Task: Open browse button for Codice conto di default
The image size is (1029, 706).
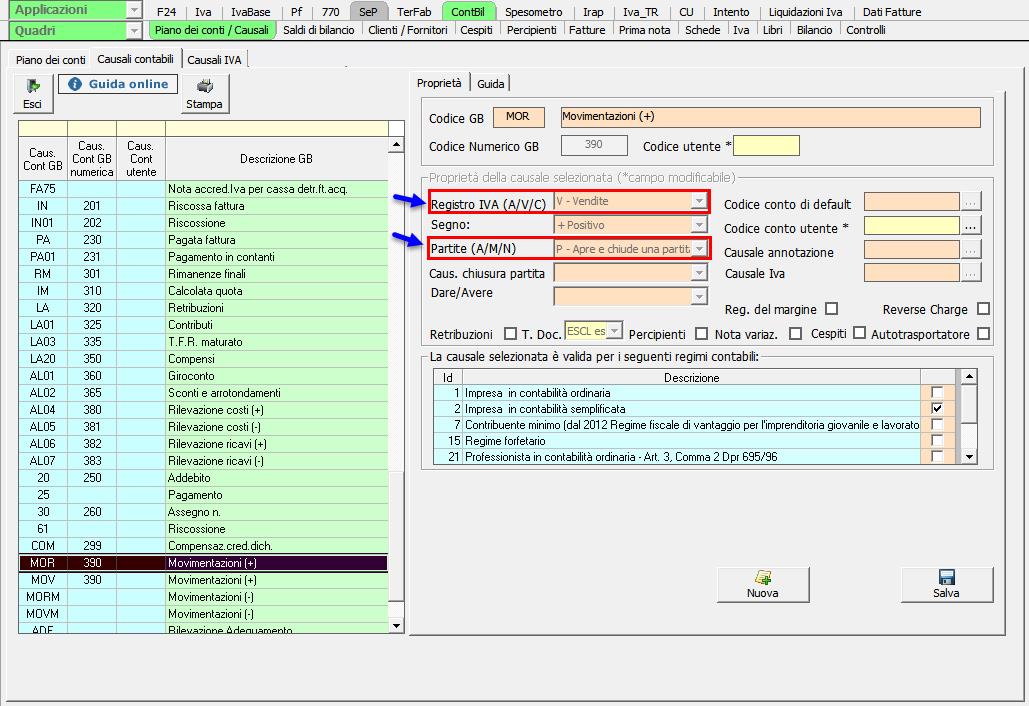Action: pos(971,202)
